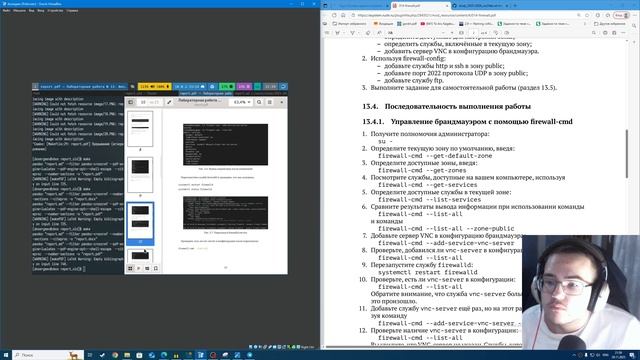Open Task View on the taskbar
The height and width of the screenshot is (360, 640).
tap(90, 355)
